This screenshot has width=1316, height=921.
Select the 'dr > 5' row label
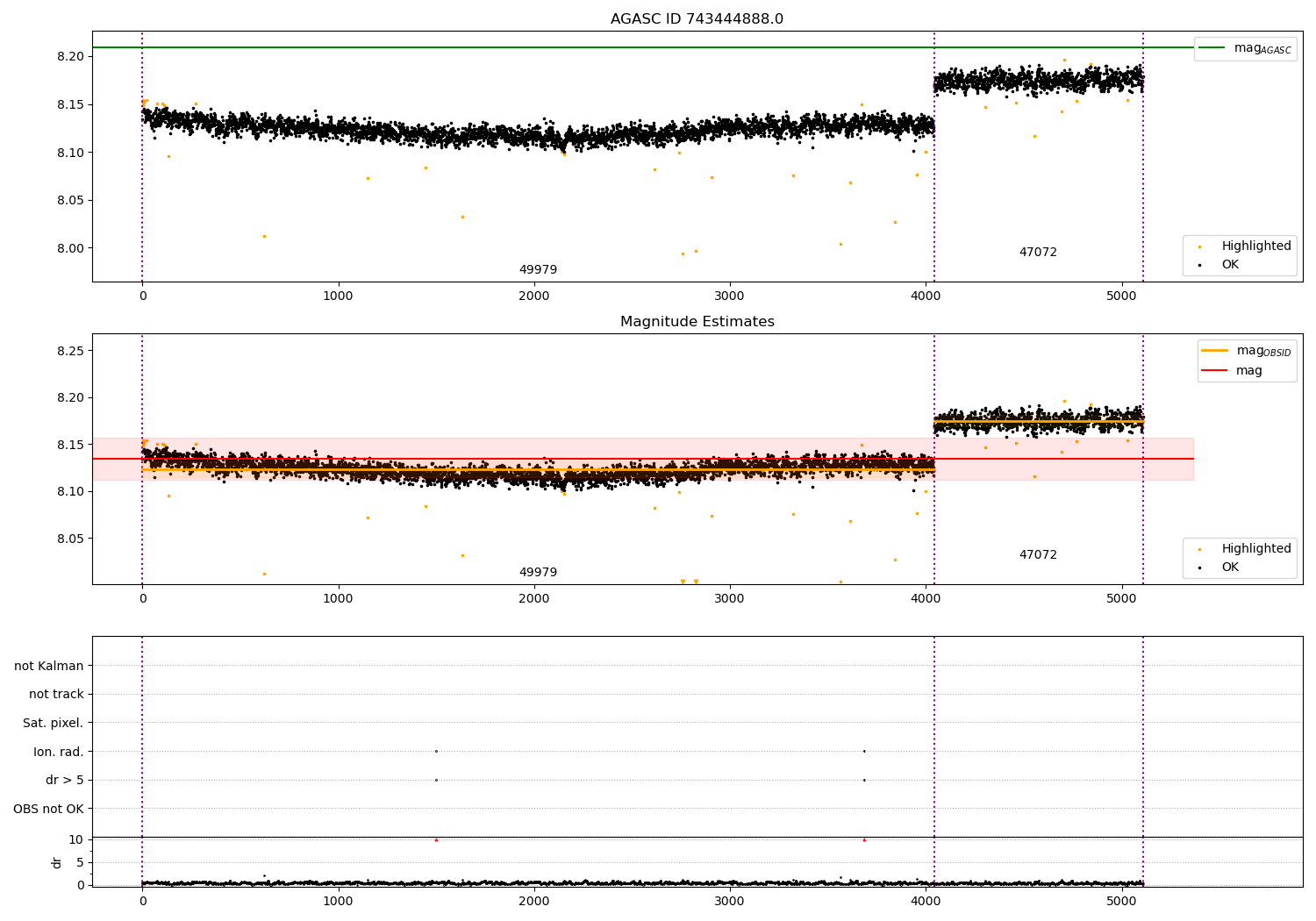tap(65, 781)
